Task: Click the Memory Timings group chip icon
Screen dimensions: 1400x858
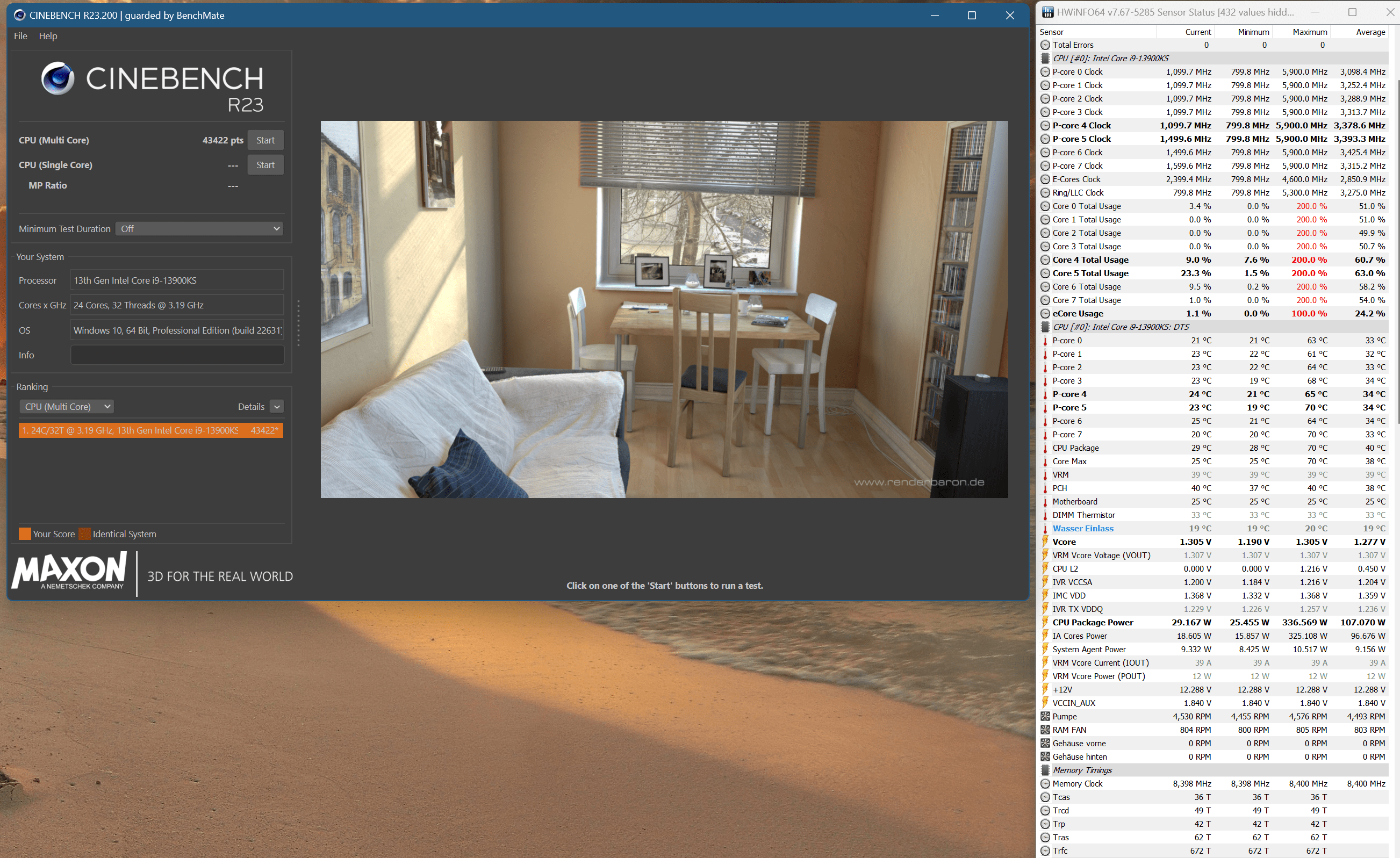Action: pyautogui.click(x=1045, y=770)
